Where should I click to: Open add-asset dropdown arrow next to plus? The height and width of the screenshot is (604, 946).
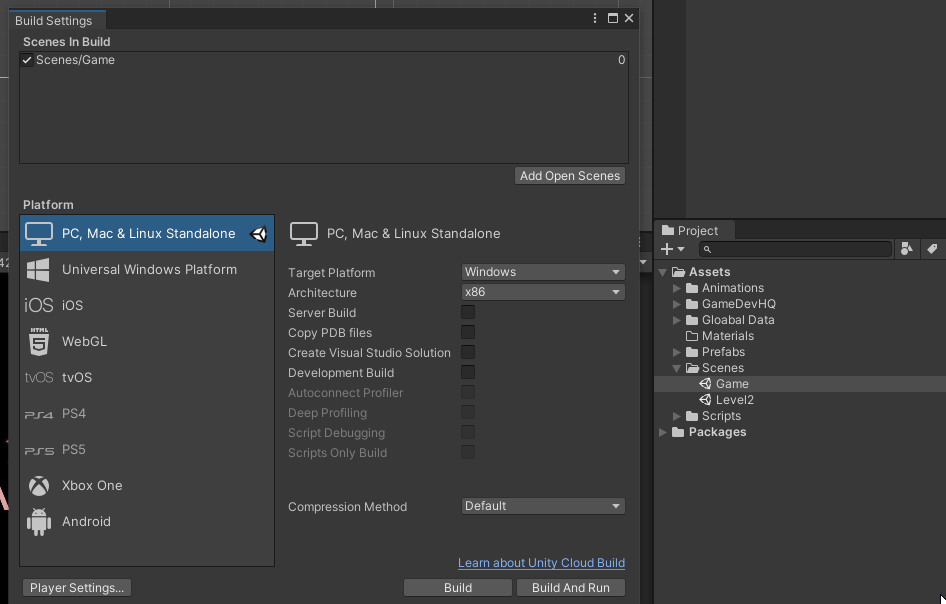681,249
